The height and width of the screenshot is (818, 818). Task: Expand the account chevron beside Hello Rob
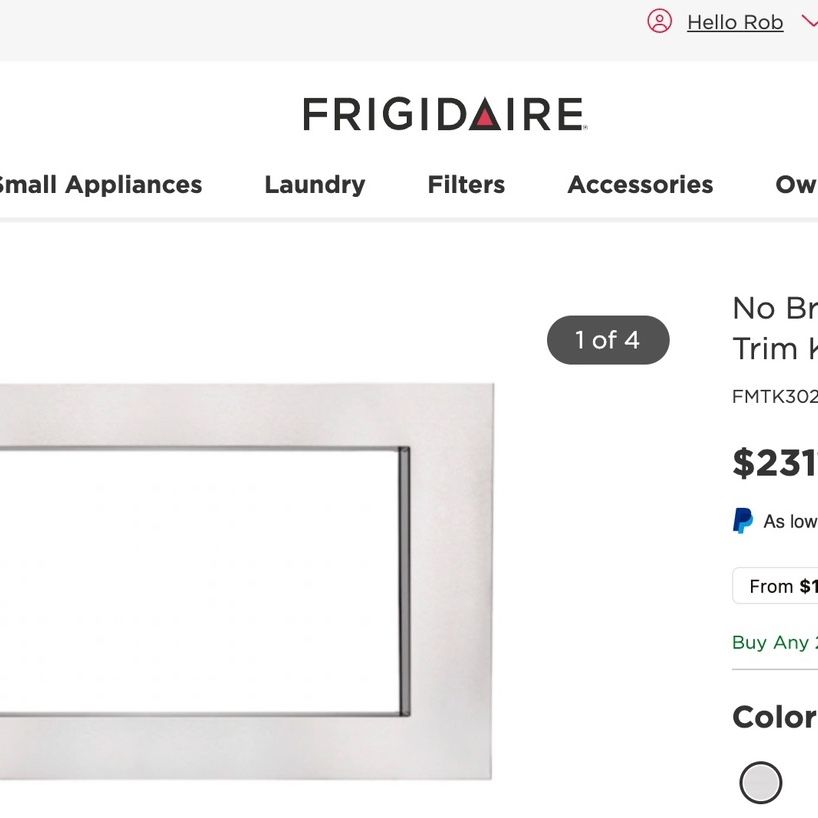[x=810, y=21]
